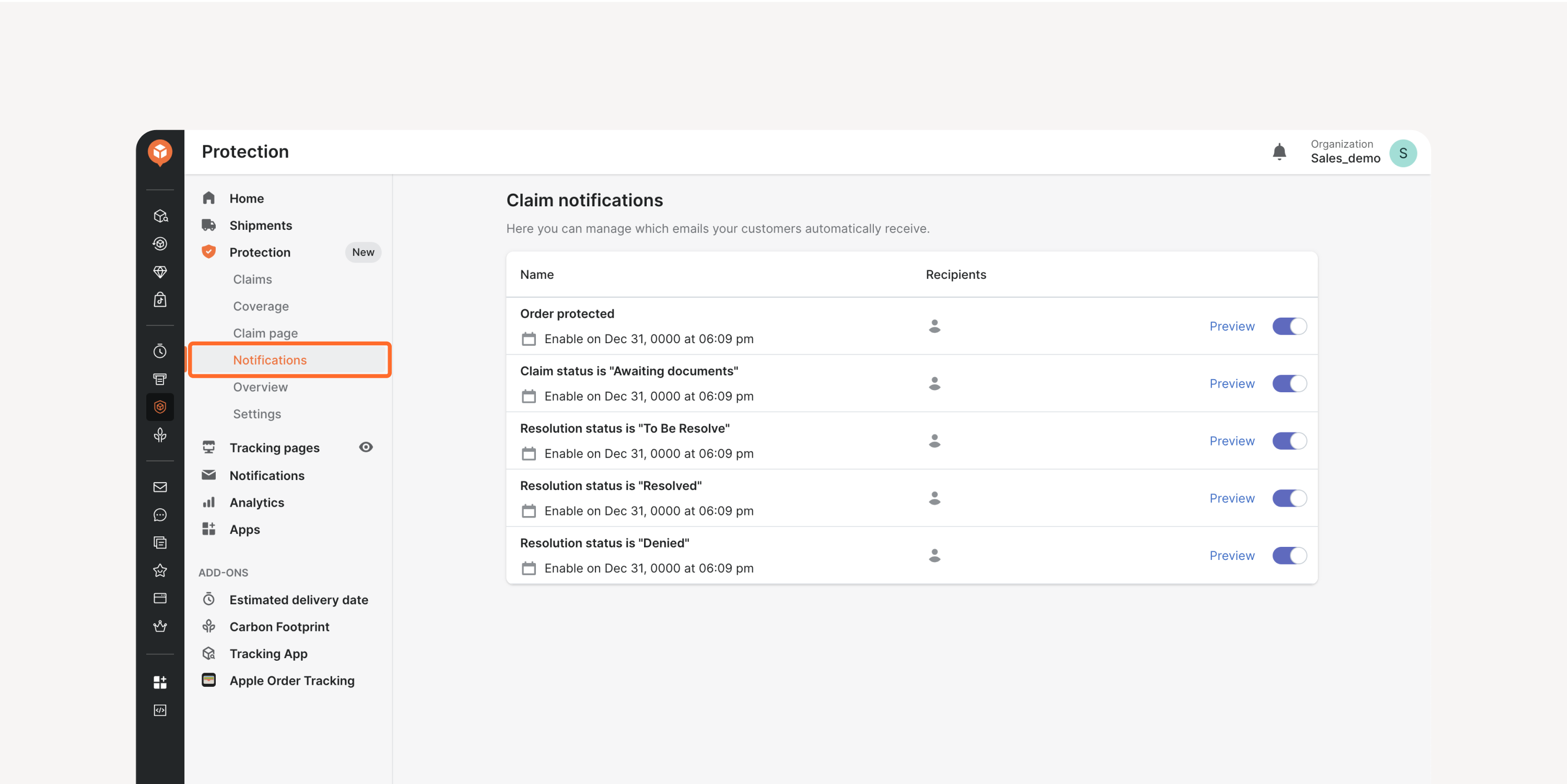Screen dimensions: 1567x784
Task: Preview the To Be Resolve email
Action: 1232,441
